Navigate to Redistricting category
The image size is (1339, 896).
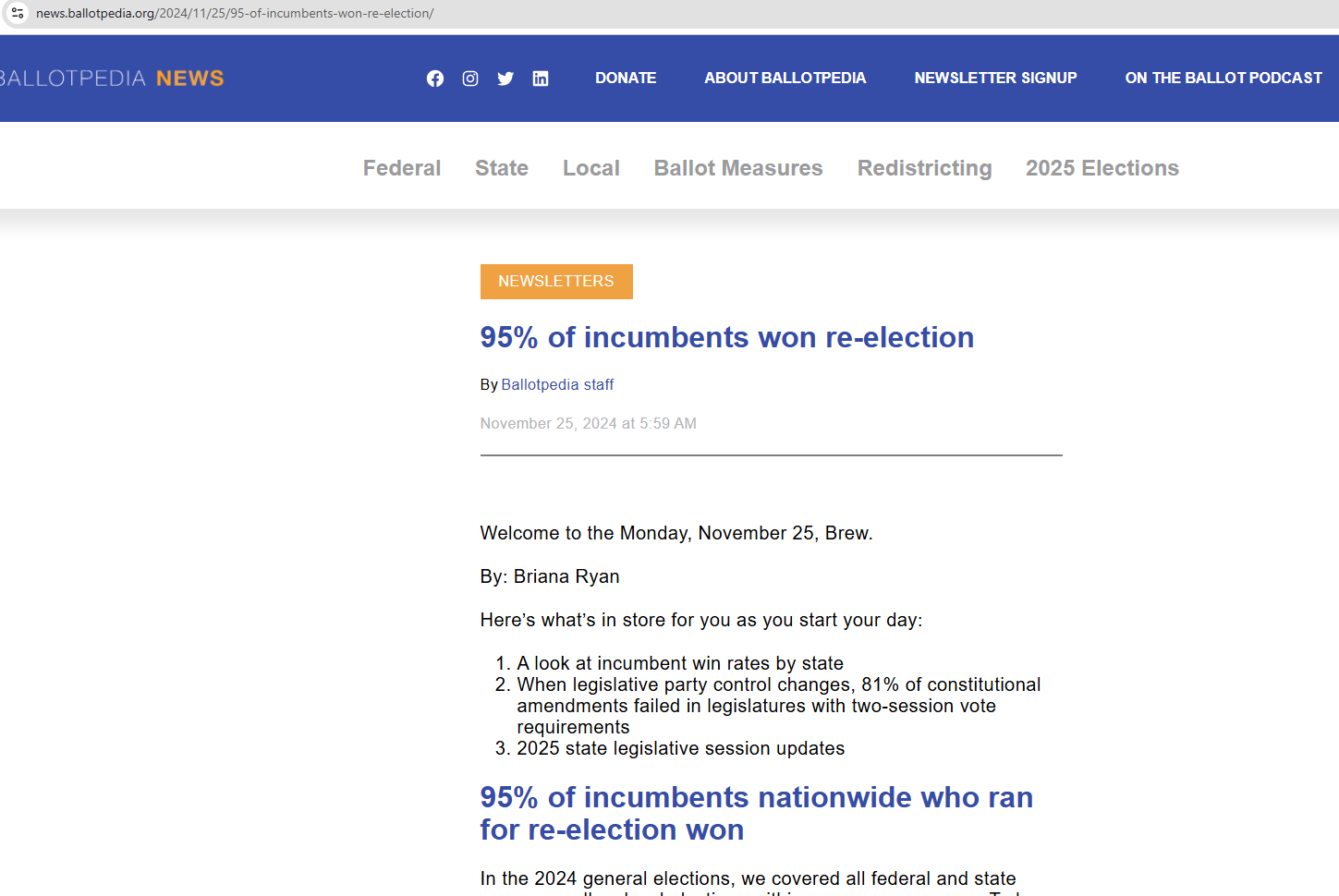[x=924, y=168]
